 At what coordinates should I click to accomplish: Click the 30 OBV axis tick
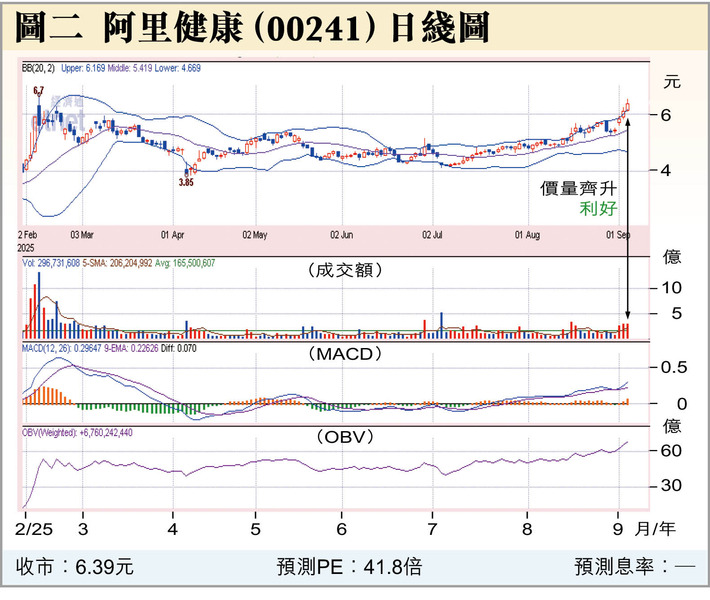[x=671, y=485]
